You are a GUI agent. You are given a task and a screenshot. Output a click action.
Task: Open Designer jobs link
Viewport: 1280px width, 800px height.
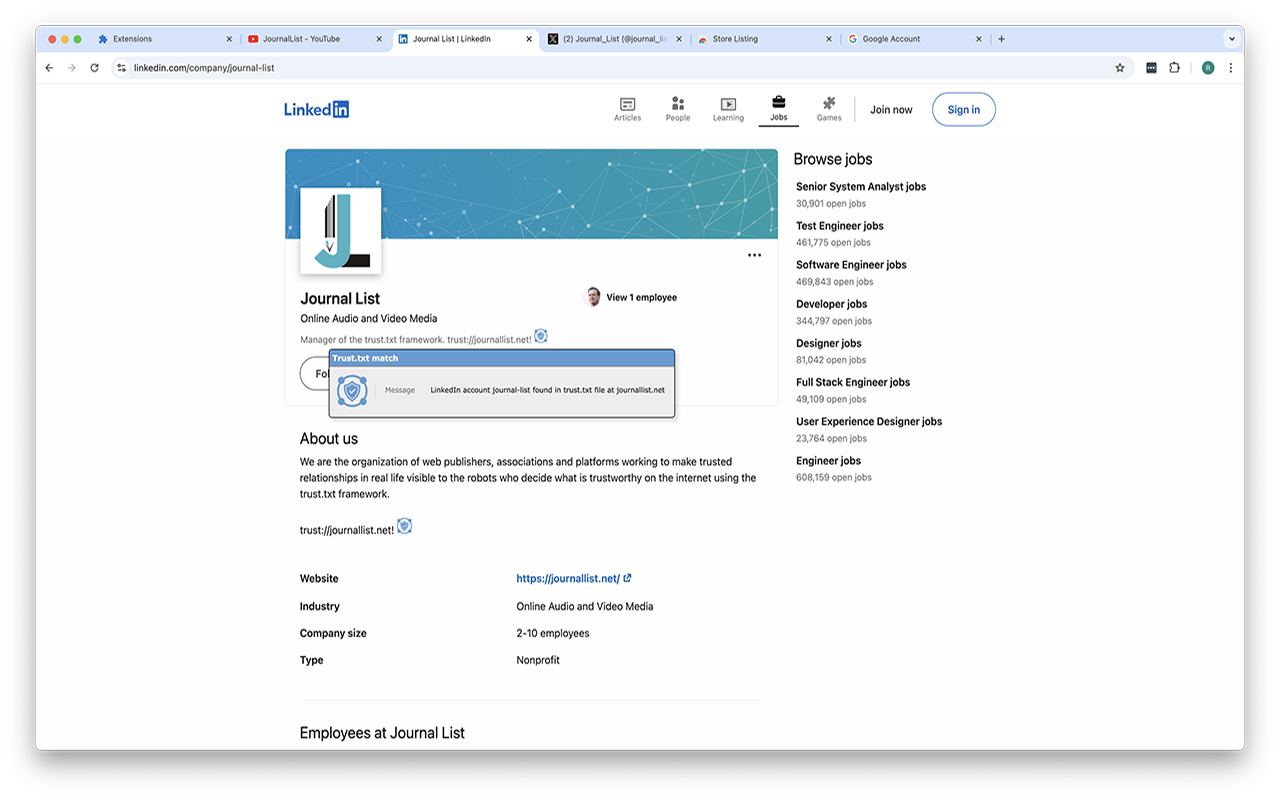[831, 343]
